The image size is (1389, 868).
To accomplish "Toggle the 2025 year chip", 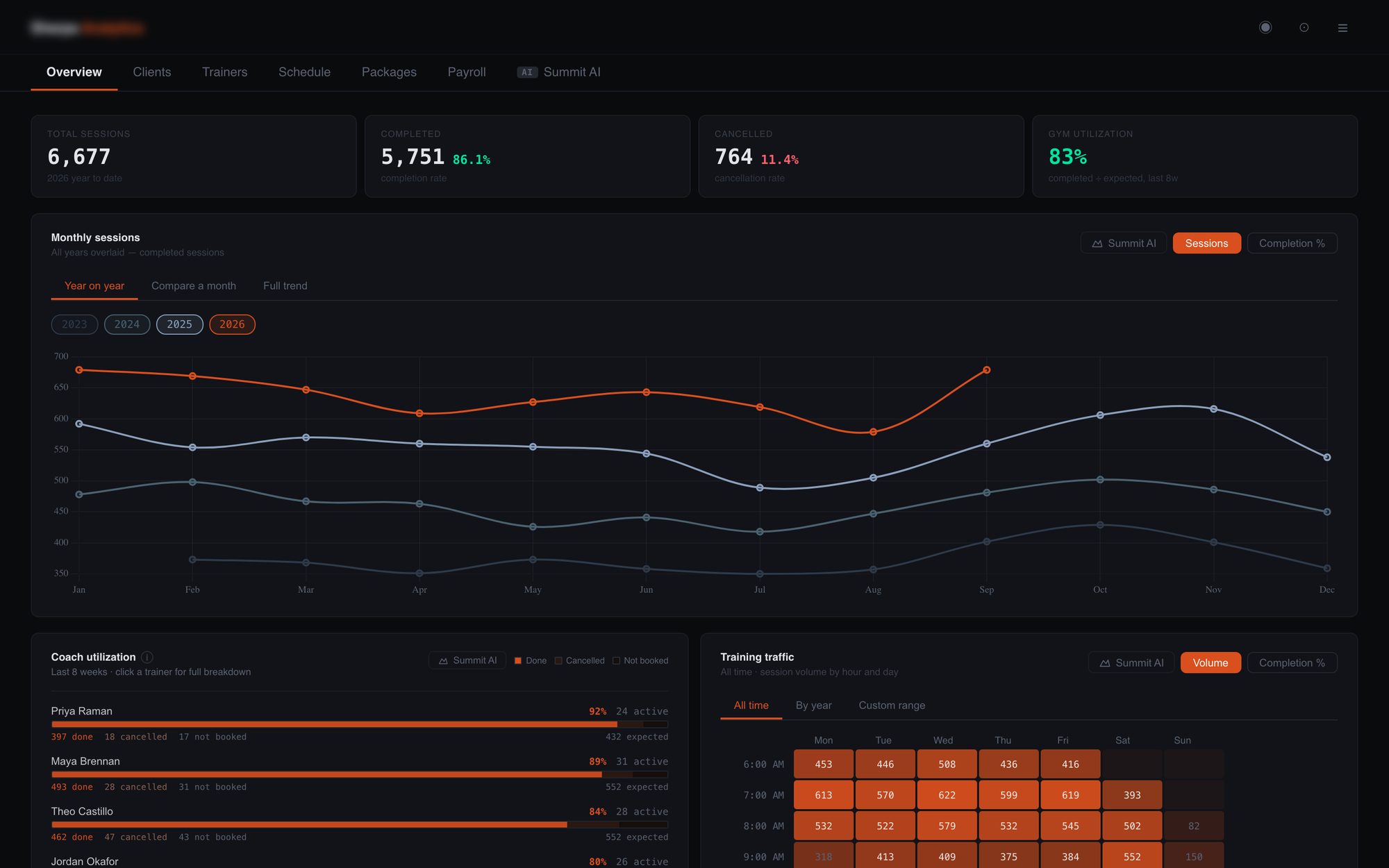I will (x=180, y=324).
